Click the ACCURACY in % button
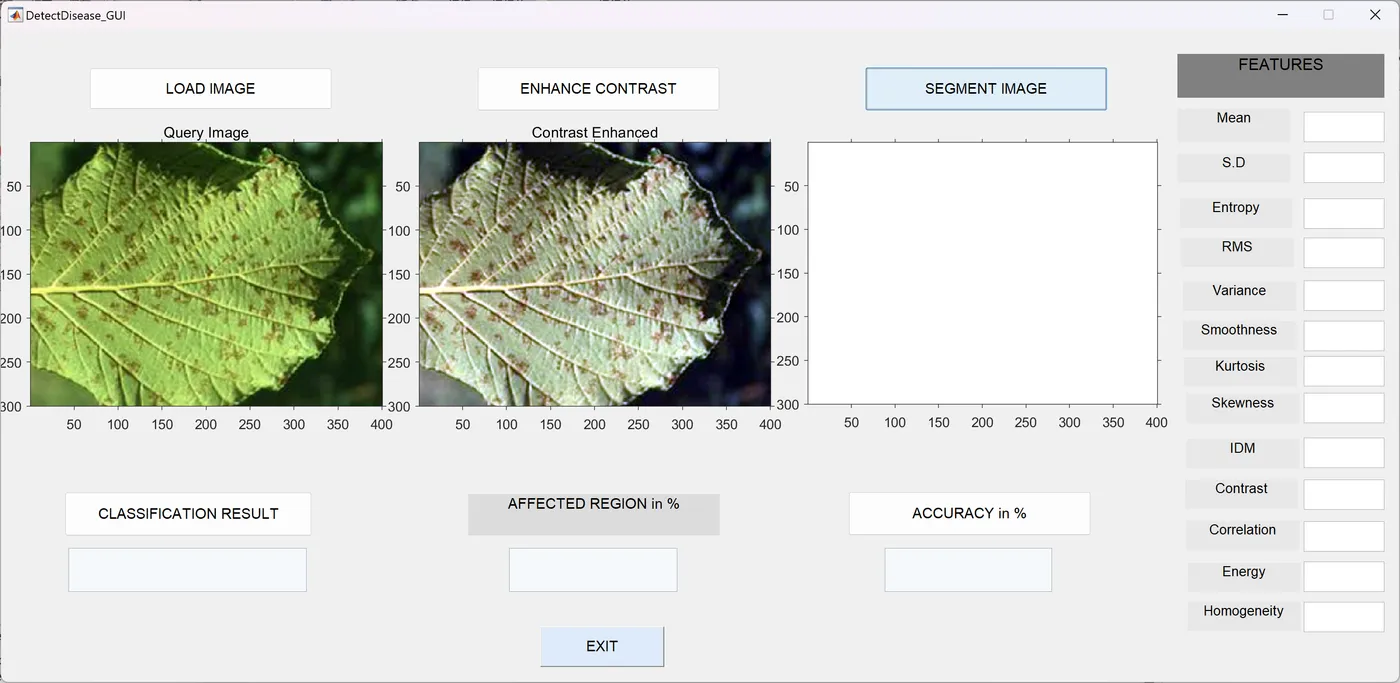The image size is (1400, 683). (969, 513)
